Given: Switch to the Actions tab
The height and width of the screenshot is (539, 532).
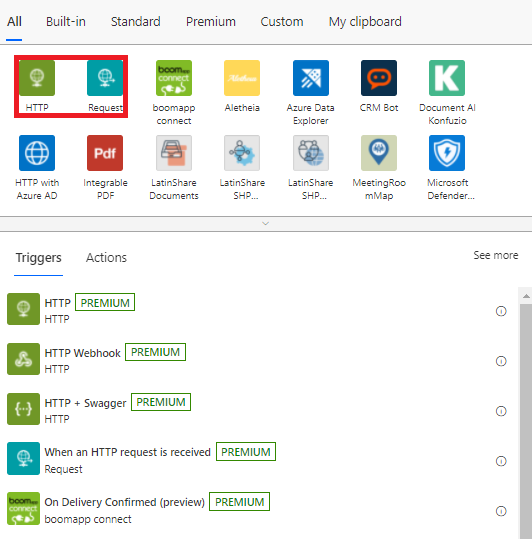Looking at the screenshot, I should click(x=106, y=257).
